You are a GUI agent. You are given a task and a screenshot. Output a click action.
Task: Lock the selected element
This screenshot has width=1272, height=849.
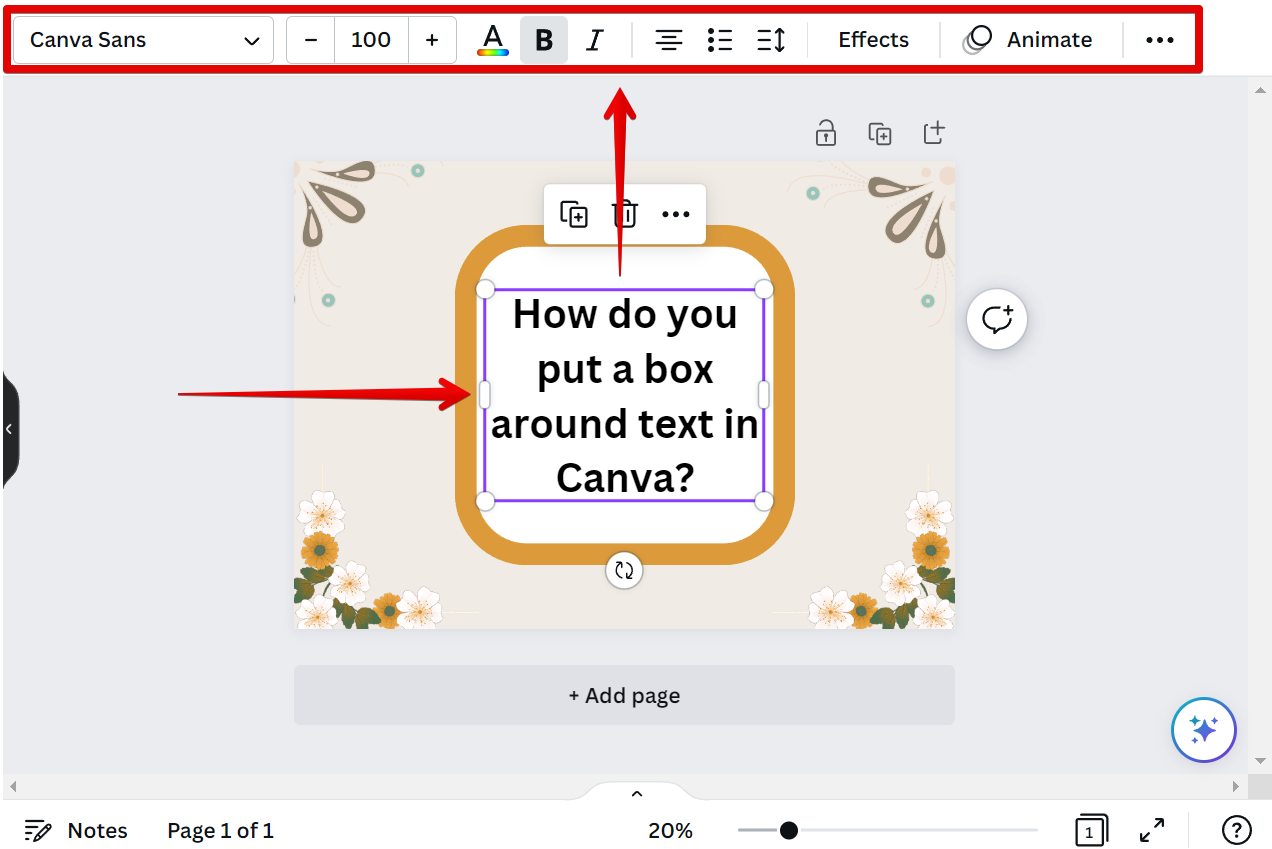coord(825,132)
